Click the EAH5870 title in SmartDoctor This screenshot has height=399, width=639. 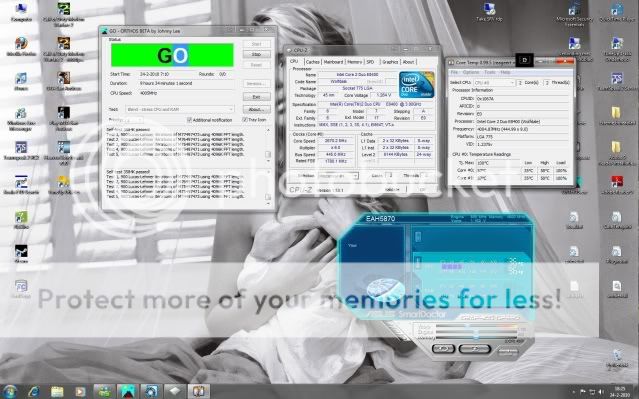[380, 219]
